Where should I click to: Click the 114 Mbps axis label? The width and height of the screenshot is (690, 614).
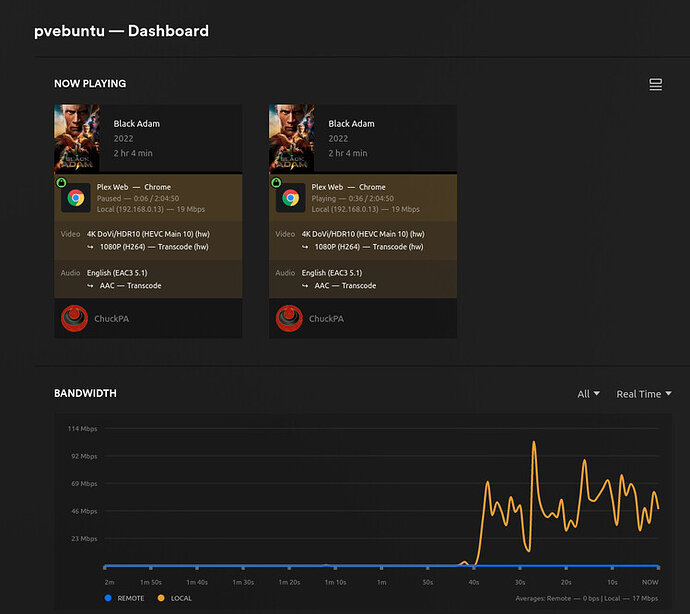[x=82, y=429]
